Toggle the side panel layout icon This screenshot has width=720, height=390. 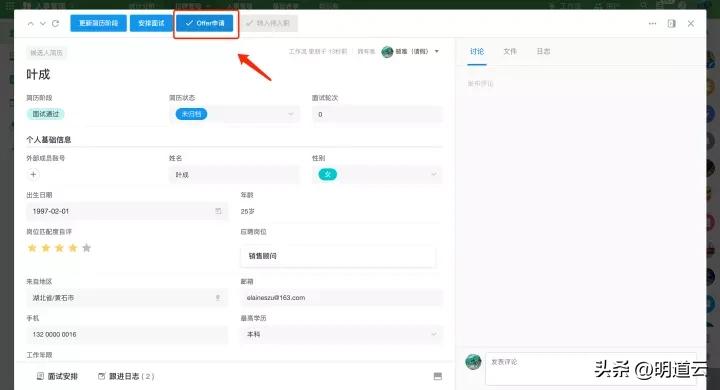(x=671, y=23)
